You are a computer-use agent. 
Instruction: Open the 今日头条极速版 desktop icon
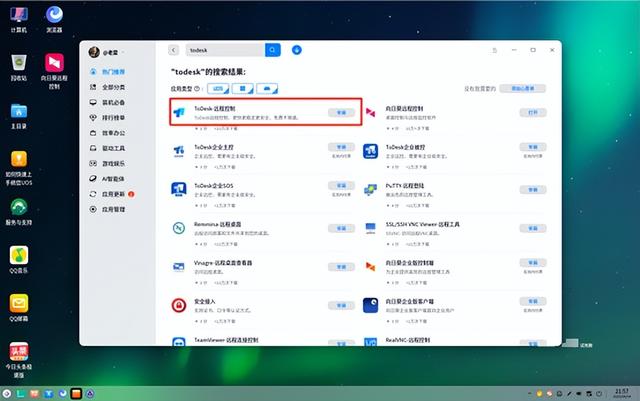[19, 351]
